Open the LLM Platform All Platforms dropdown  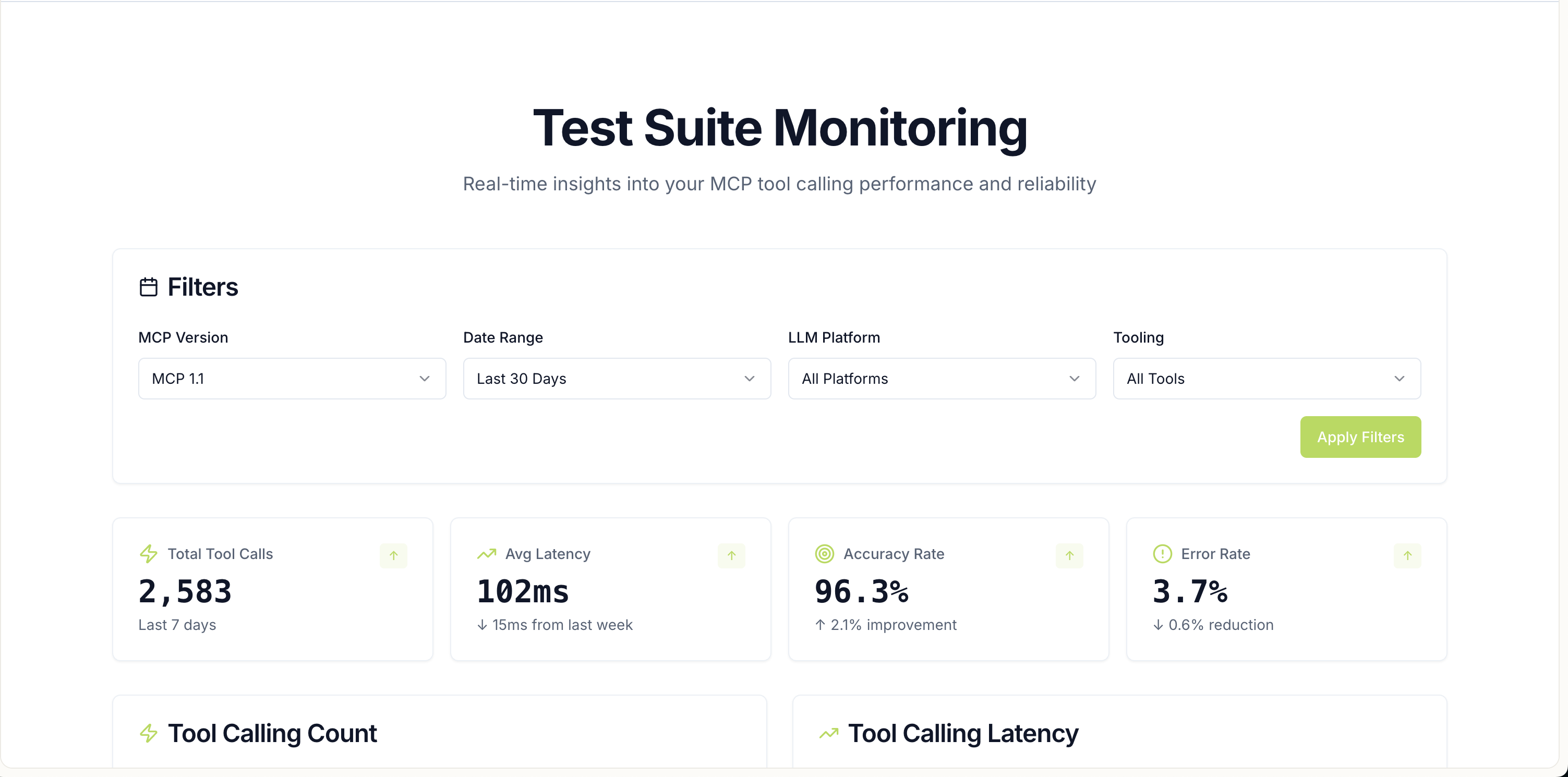pos(942,379)
